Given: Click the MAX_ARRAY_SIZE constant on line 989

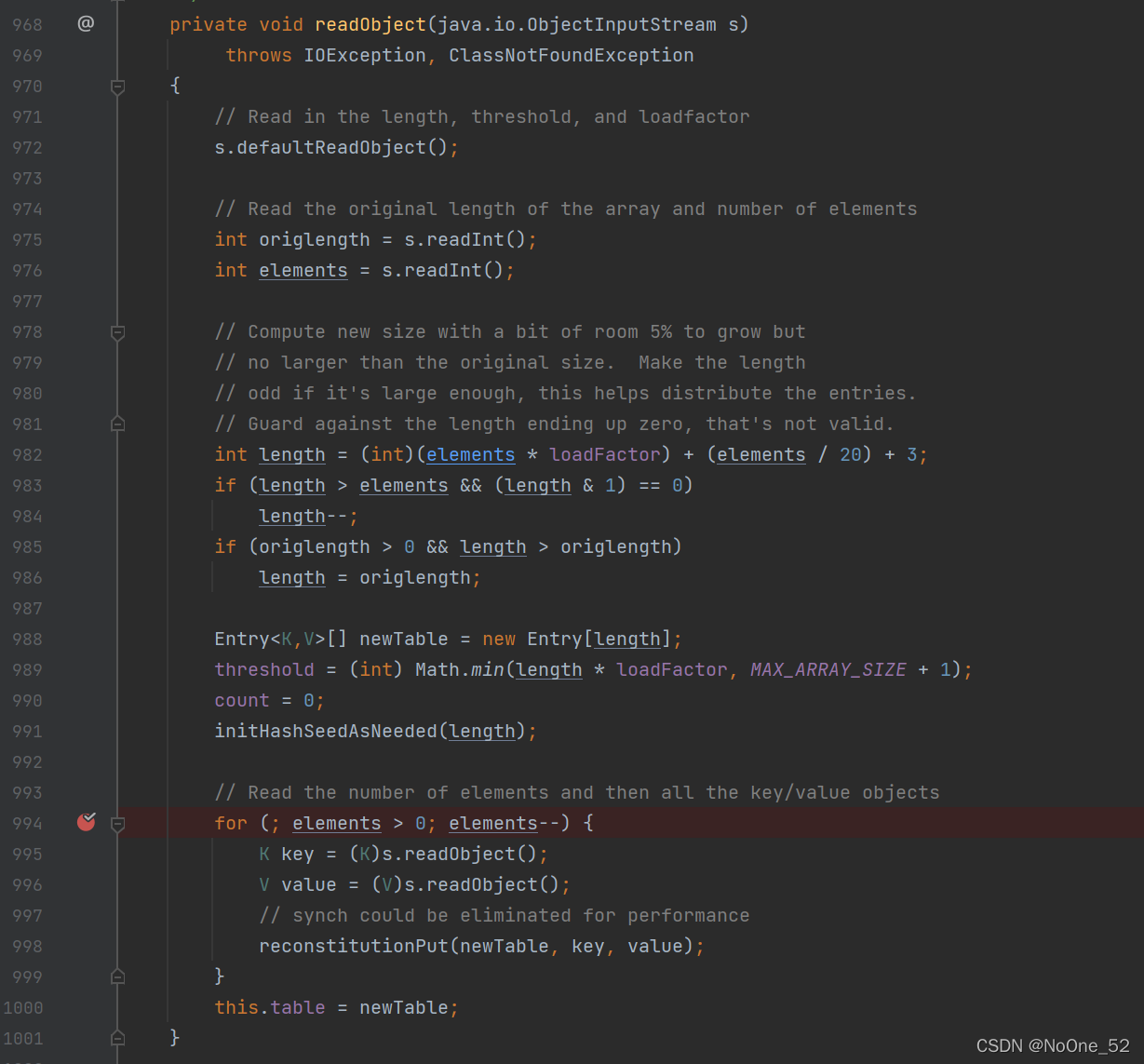Looking at the screenshot, I should point(828,670).
